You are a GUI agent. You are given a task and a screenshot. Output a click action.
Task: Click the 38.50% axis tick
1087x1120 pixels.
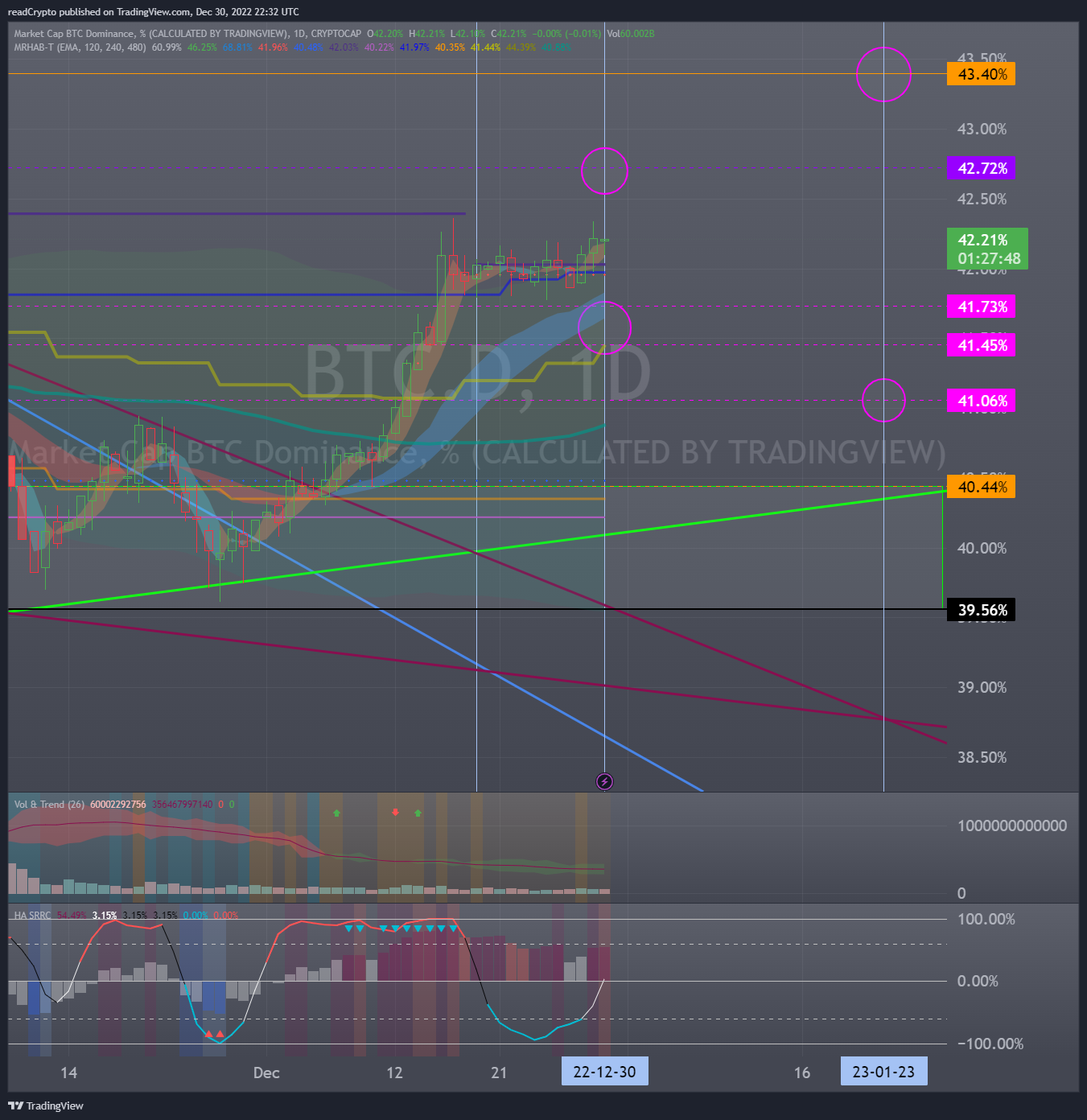pyautogui.click(x=982, y=757)
